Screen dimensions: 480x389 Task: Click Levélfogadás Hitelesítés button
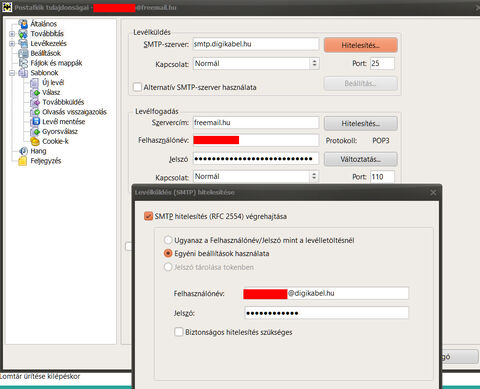[361, 123]
